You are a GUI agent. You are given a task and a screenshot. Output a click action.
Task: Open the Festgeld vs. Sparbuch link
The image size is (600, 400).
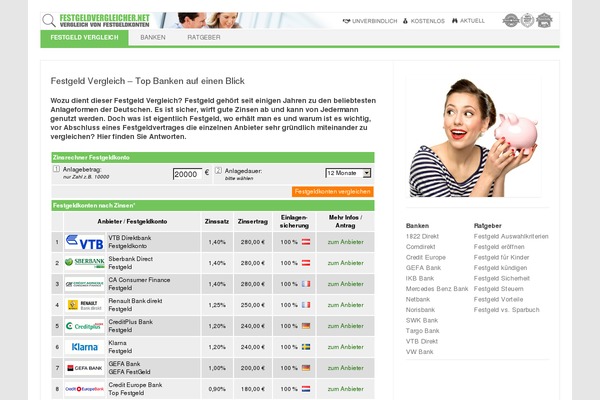pos(506,310)
